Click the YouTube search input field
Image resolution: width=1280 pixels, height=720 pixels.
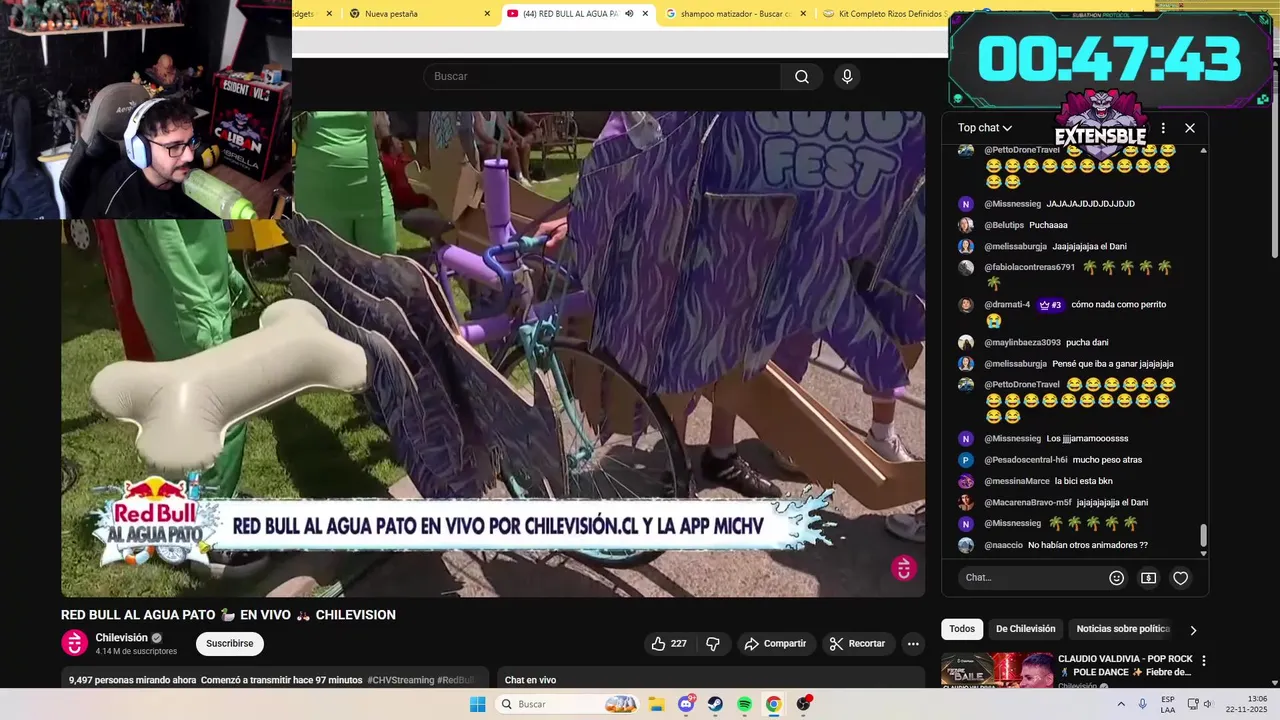pyautogui.click(x=603, y=77)
